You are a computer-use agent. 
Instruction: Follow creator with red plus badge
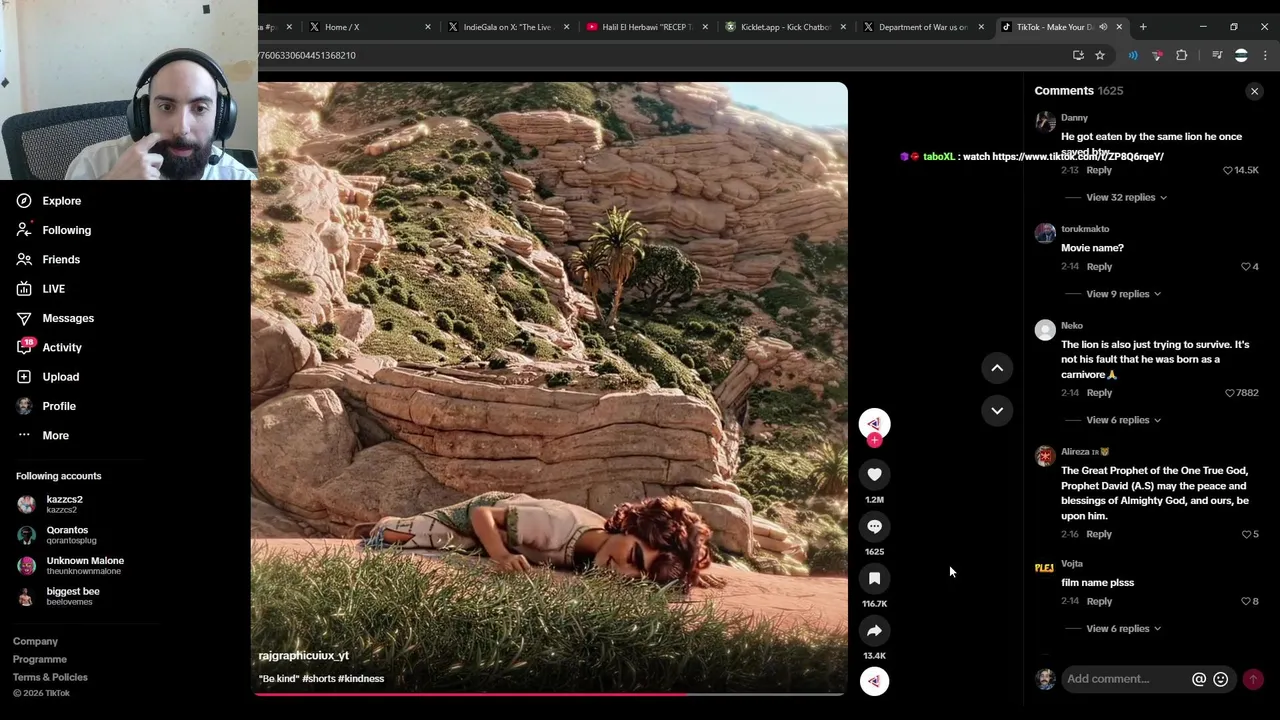click(x=874, y=440)
